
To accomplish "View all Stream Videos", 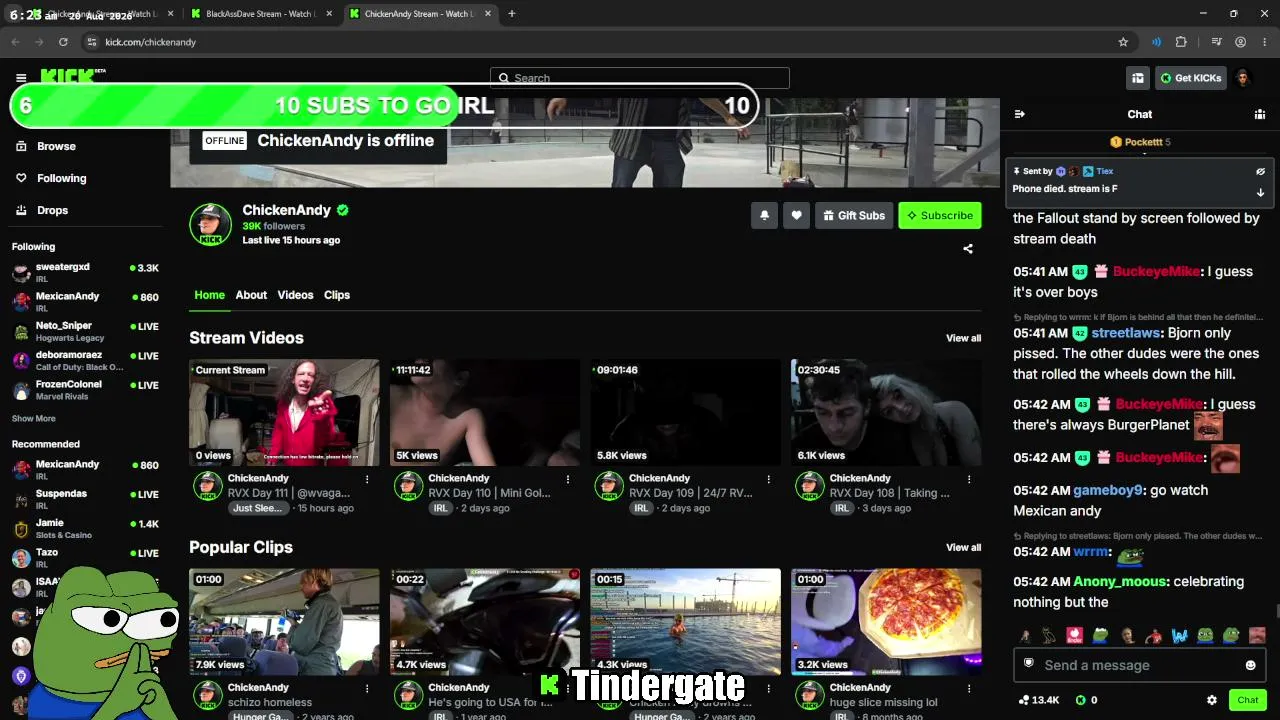I will pyautogui.click(x=964, y=338).
